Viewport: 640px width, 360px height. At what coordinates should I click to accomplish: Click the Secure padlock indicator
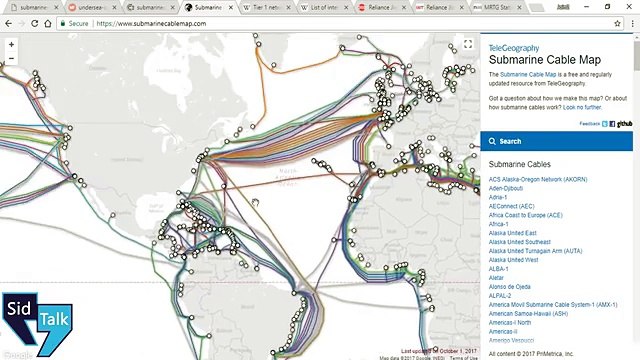click(x=63, y=24)
